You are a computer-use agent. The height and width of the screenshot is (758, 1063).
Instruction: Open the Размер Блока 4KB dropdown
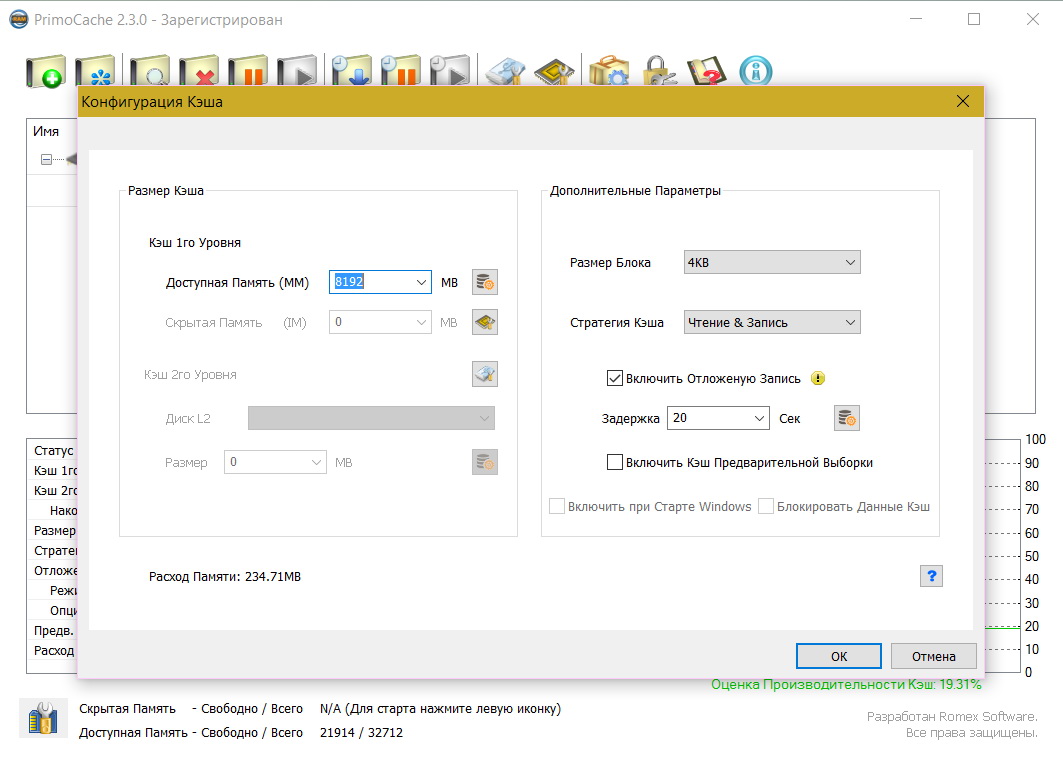point(772,262)
